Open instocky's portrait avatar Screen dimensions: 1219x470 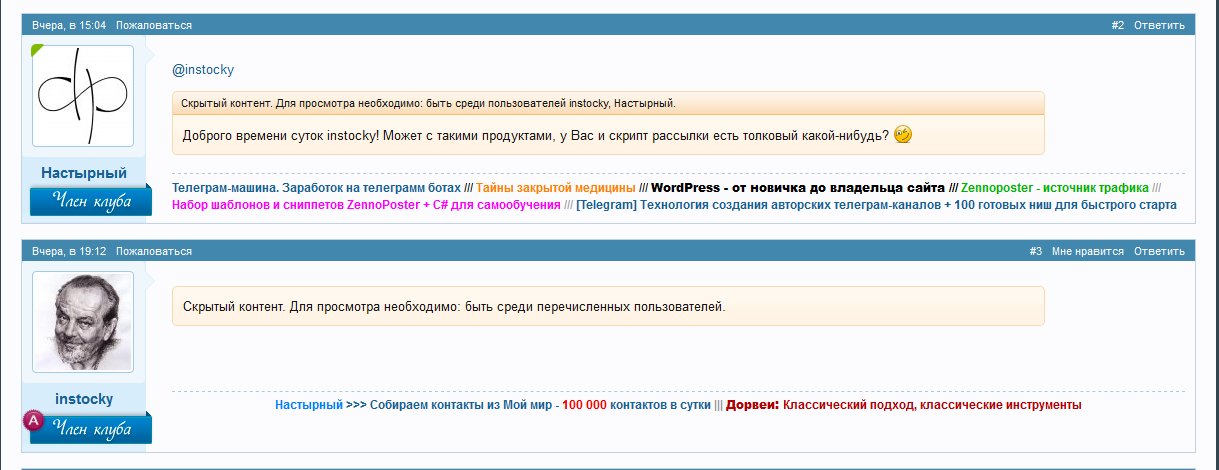(x=83, y=321)
